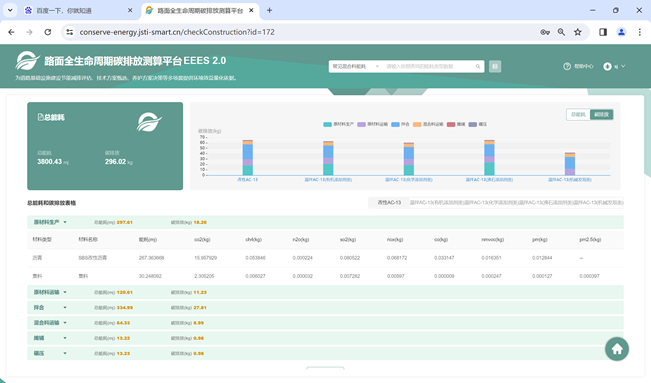Toggle 碾压 legend series in chart
Image resolution: width=651 pixels, height=383 pixels.
tap(477, 124)
